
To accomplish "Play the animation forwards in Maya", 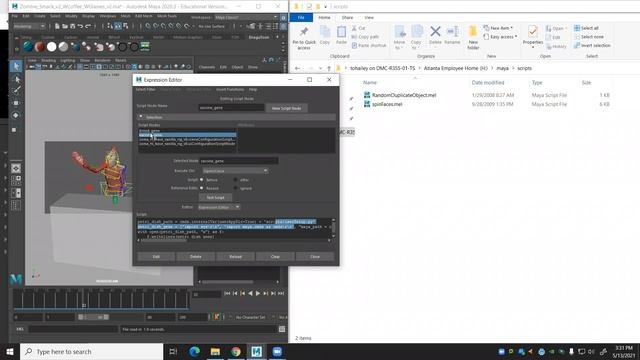I will (258, 293).
